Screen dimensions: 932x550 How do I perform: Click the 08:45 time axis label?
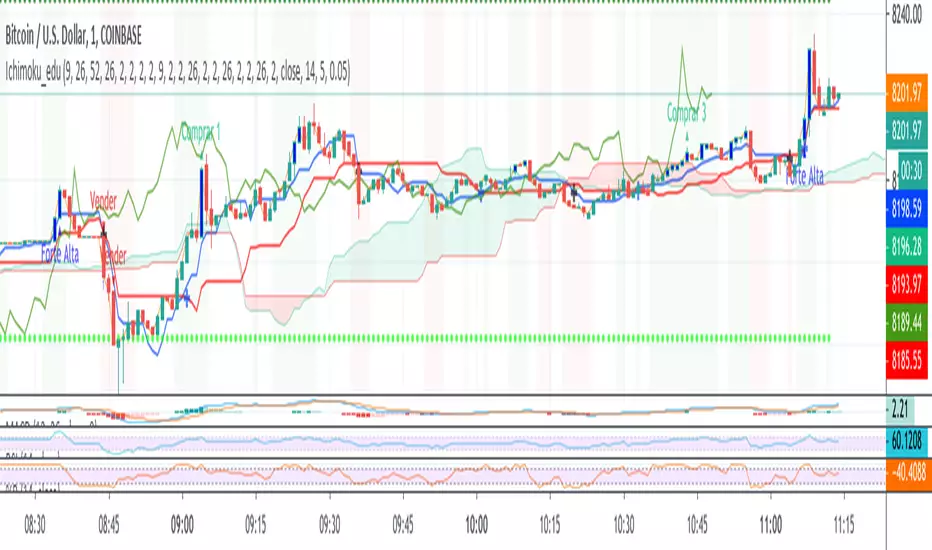109,525
